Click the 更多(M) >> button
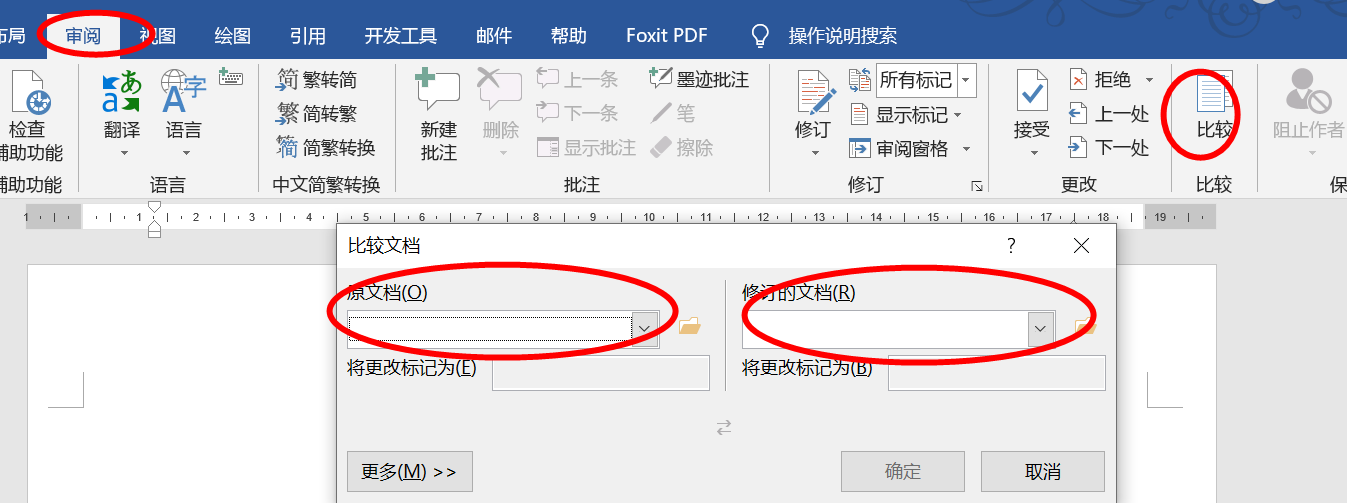This screenshot has height=503, width=1347. 410,471
